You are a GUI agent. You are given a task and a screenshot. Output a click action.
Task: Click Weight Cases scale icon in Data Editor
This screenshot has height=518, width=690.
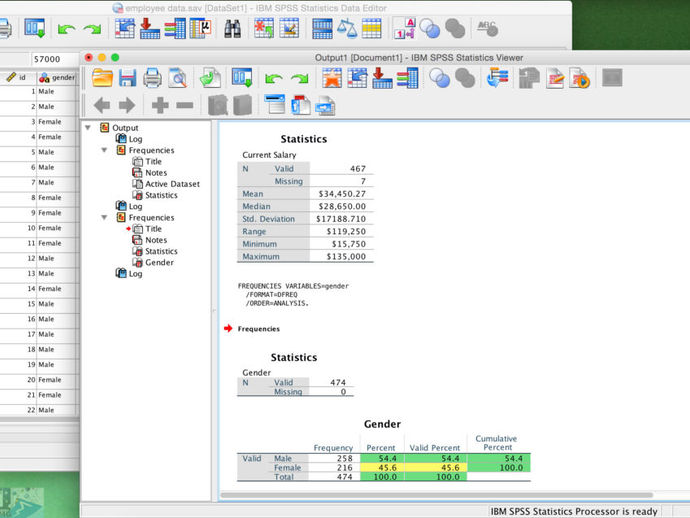347,29
